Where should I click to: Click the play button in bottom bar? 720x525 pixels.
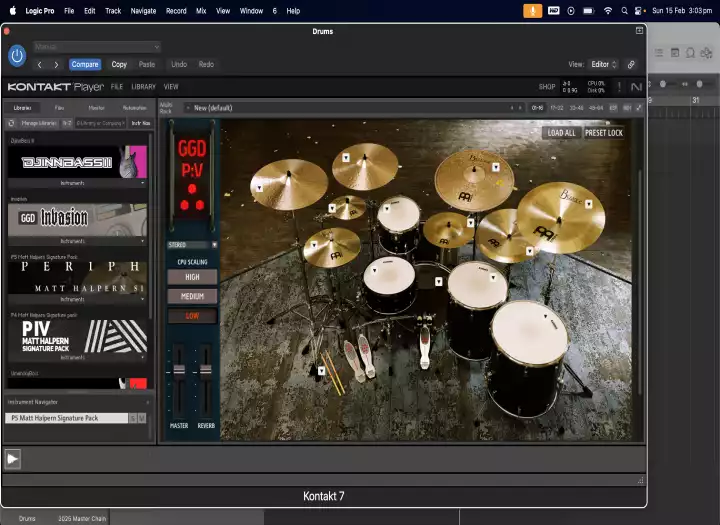[x=12, y=459]
